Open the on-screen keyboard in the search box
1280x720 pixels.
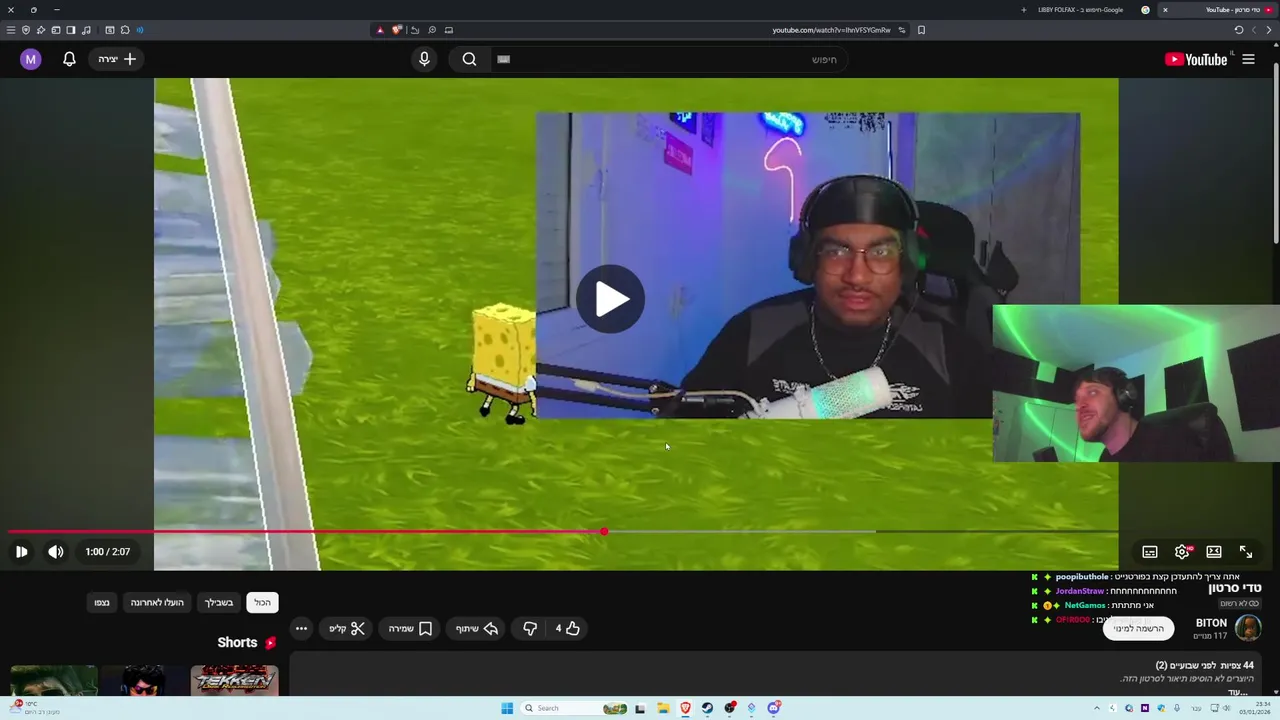pos(504,59)
